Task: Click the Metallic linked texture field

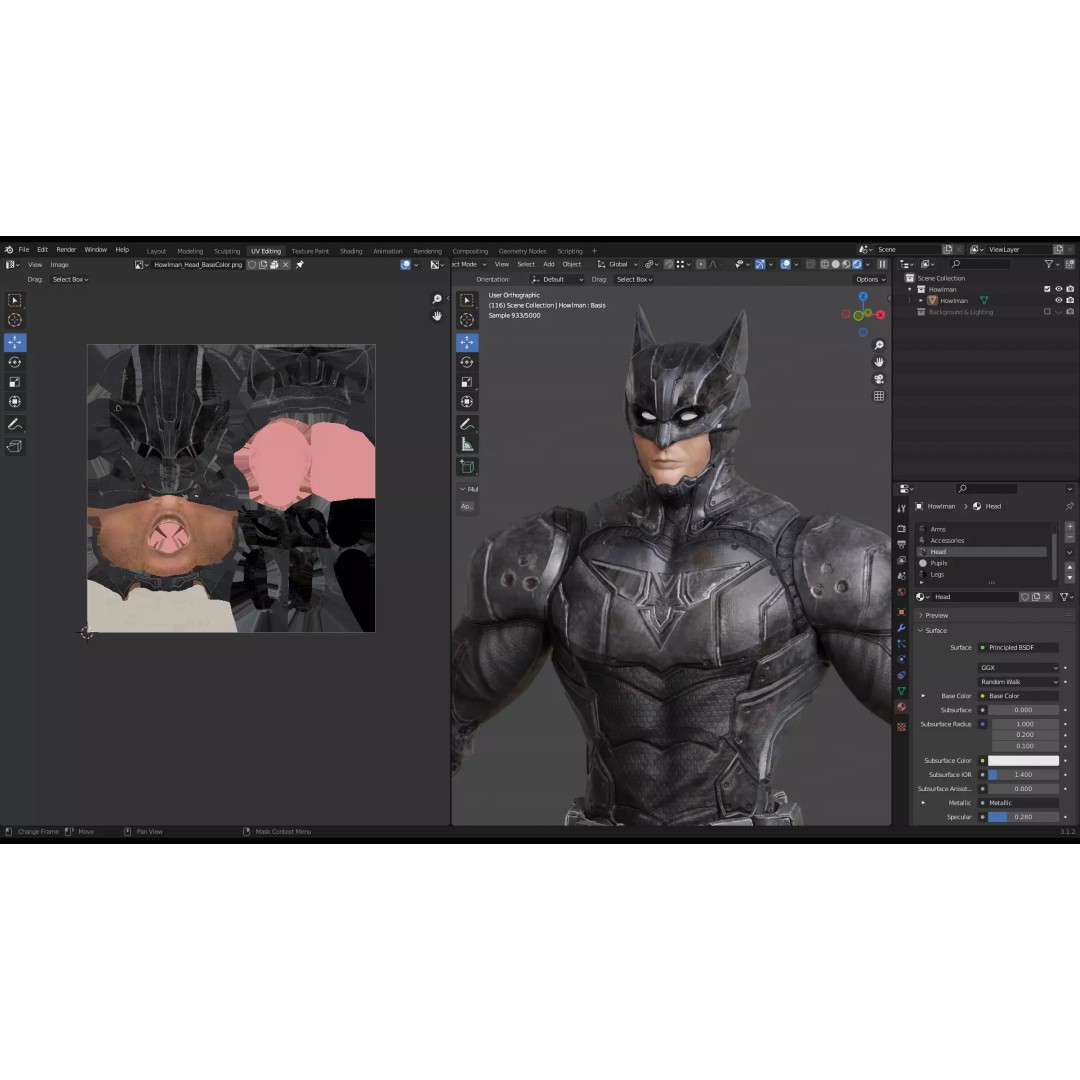Action: coord(1019,803)
